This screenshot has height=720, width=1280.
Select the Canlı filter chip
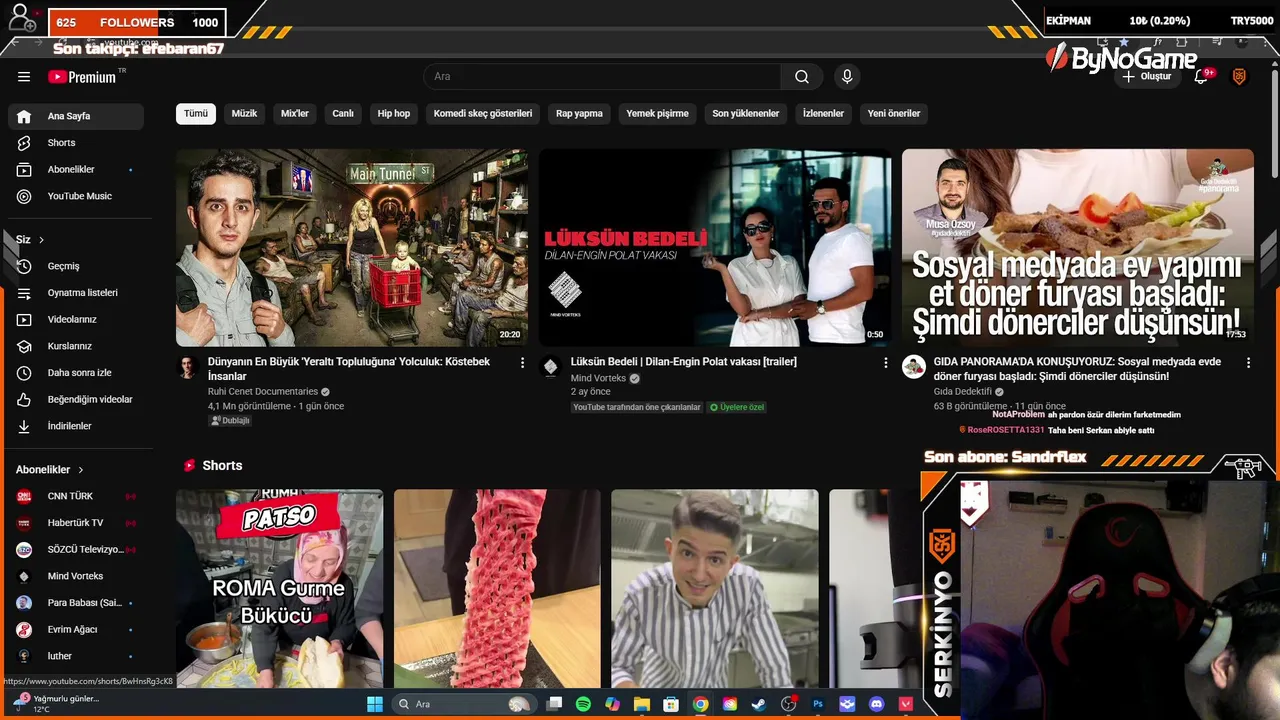(x=343, y=114)
